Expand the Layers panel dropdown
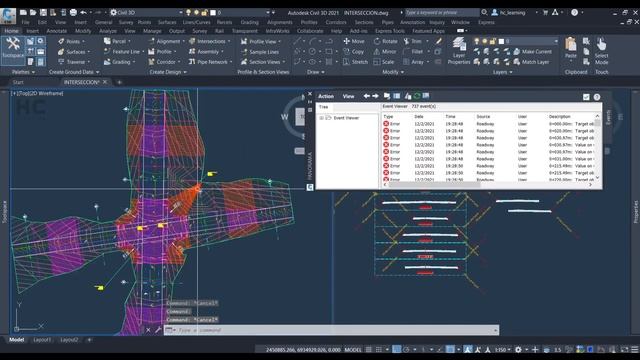The height and width of the screenshot is (360, 640). (x=502, y=72)
